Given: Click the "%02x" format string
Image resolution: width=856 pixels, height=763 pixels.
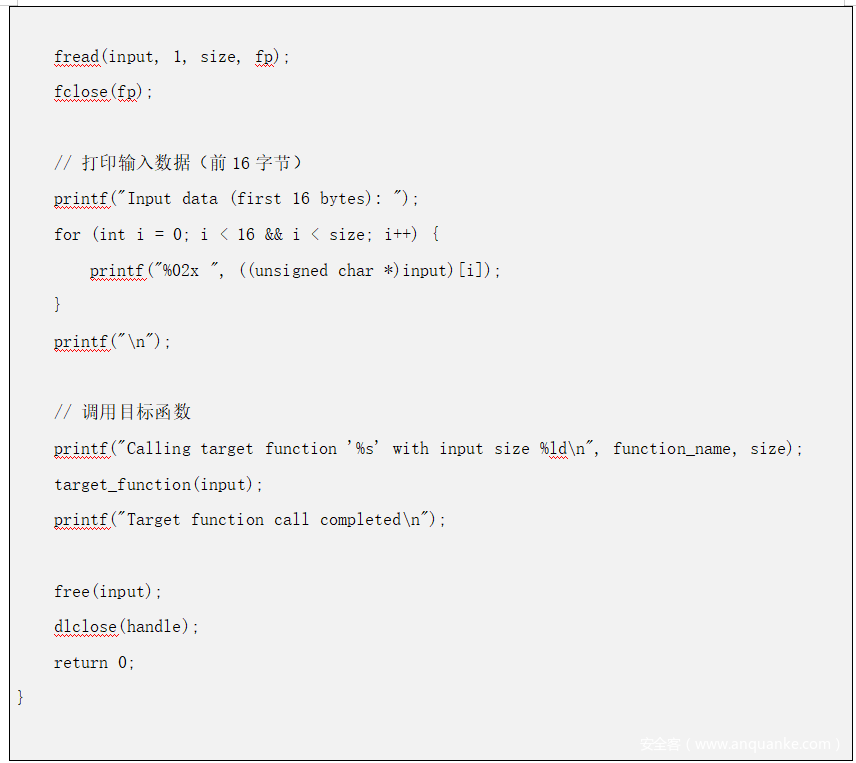Looking at the screenshot, I should 186,270.
